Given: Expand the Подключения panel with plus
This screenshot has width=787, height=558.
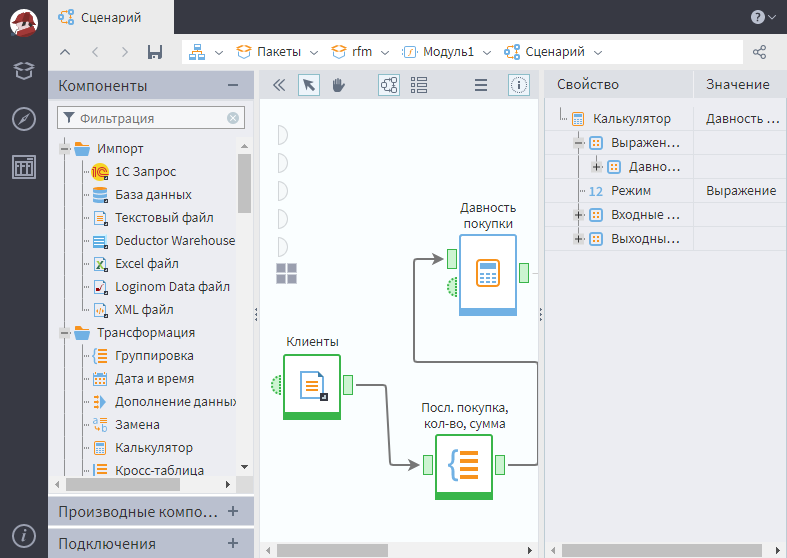Looking at the screenshot, I should click(233, 543).
